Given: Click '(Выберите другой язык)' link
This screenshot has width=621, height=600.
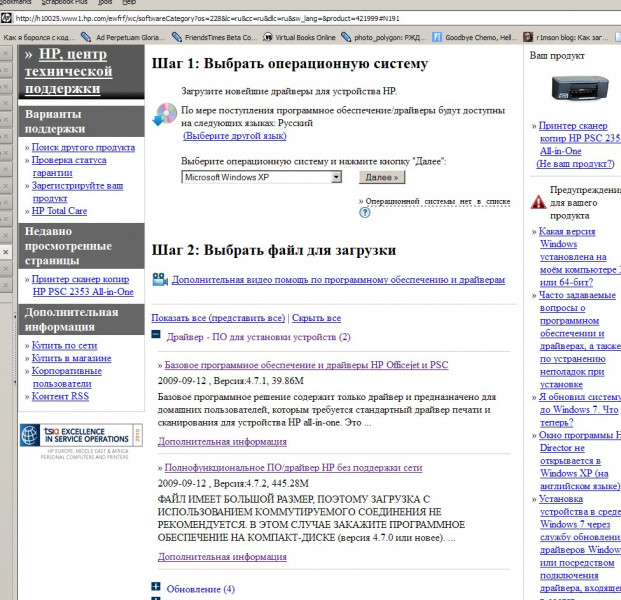Looking at the screenshot, I should (234, 136).
